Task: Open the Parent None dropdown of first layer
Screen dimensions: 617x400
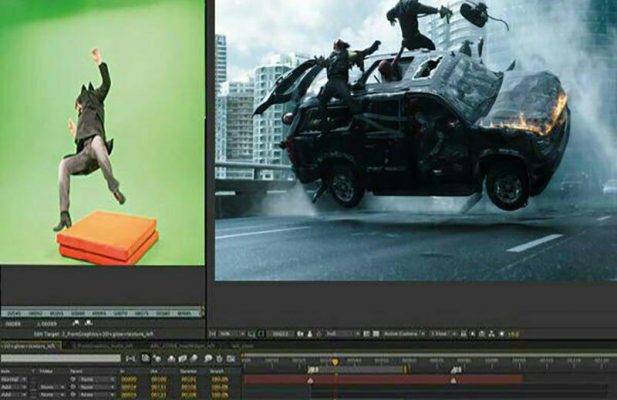Action: (98, 380)
